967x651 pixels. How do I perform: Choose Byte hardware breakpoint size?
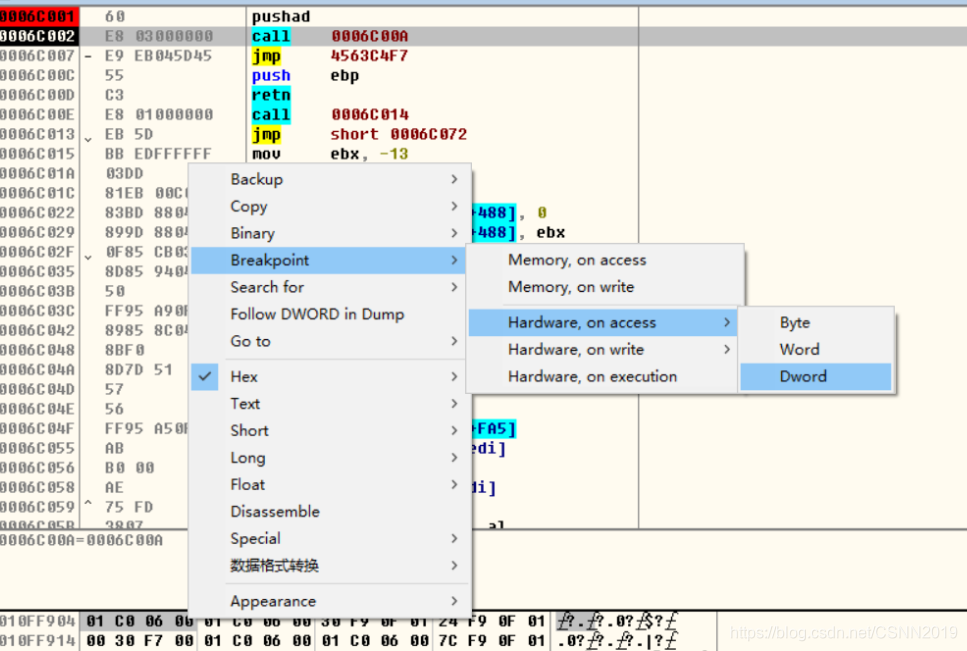tap(816, 323)
